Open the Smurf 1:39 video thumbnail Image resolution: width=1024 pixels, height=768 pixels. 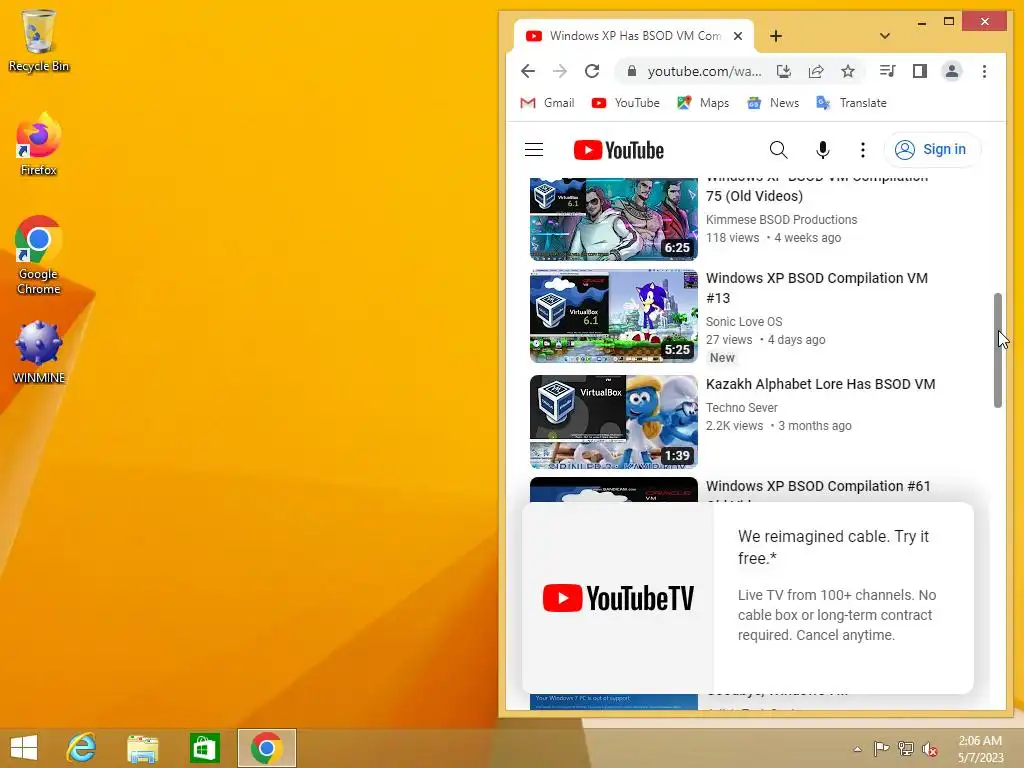click(x=614, y=422)
